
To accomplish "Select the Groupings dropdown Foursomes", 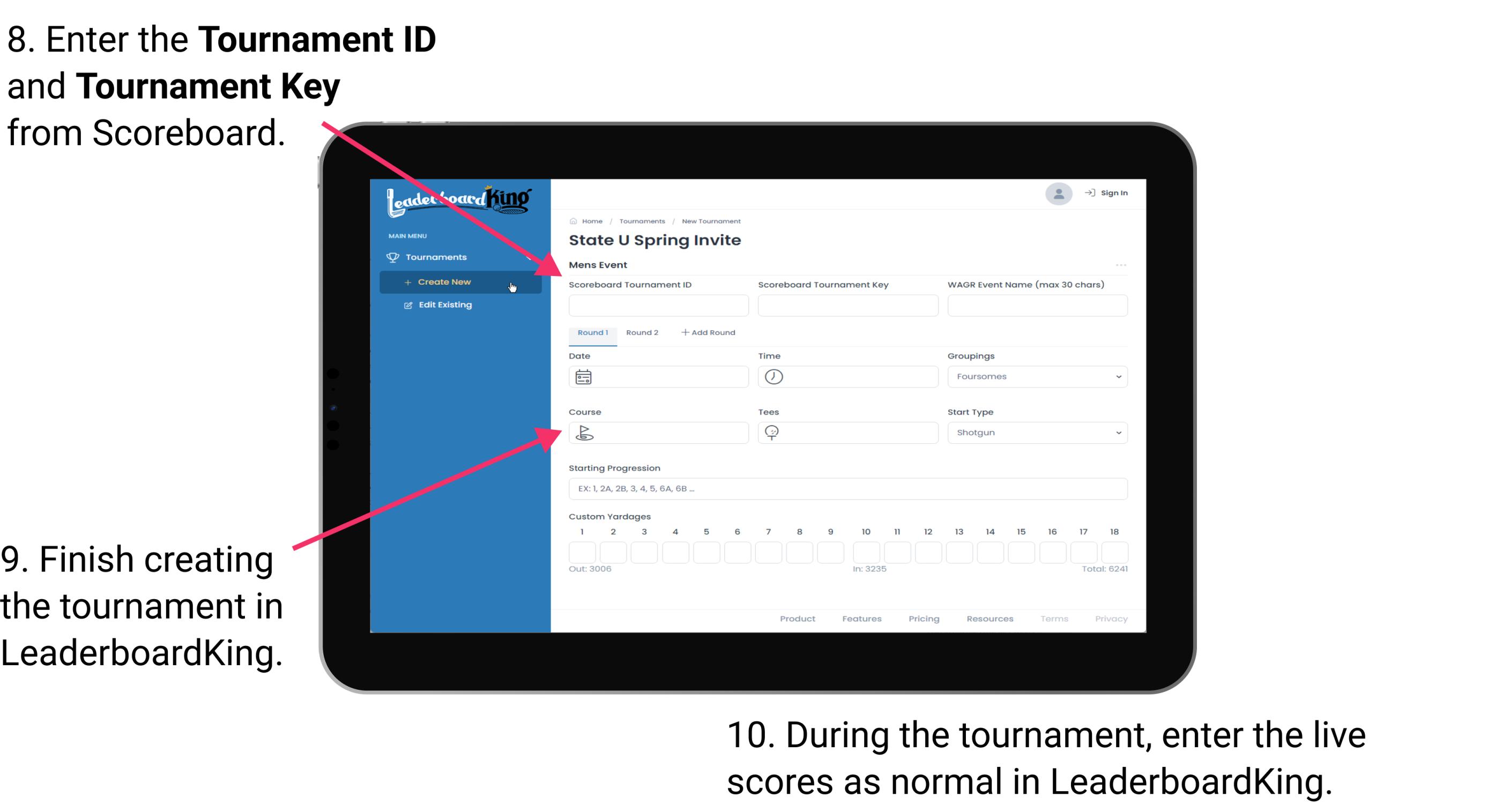I will pos(1035,377).
